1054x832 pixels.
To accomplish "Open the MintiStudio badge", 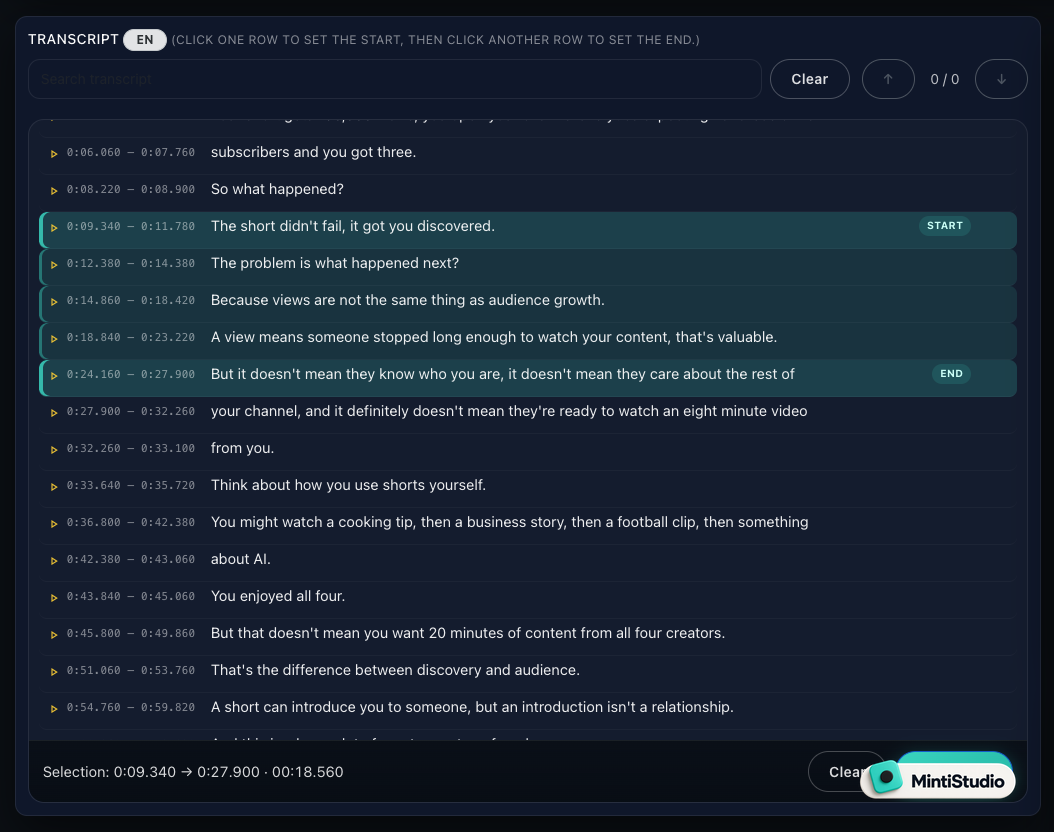I will click(x=938, y=780).
